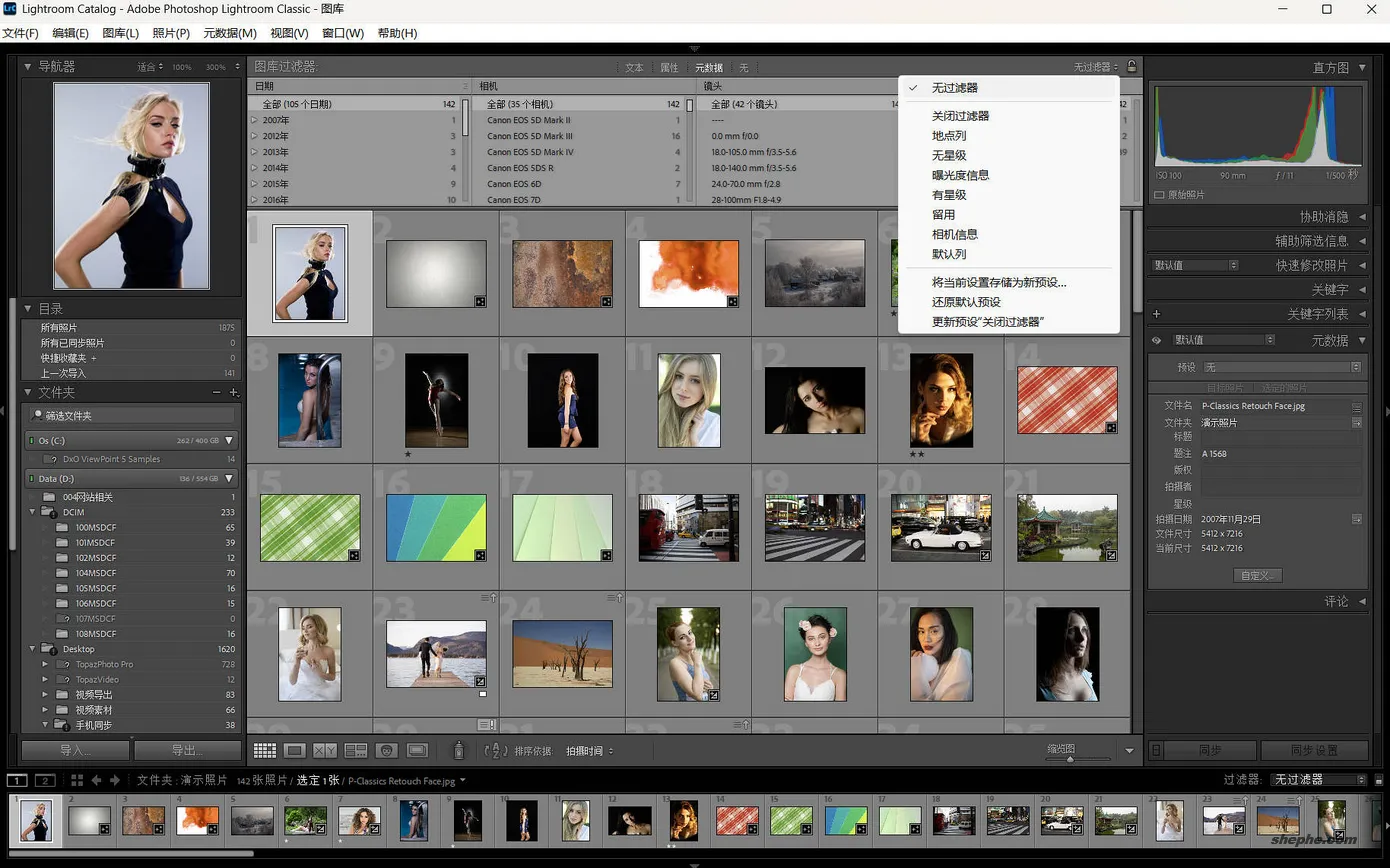Click the sync lock icon beside 同步
The image size is (1390, 868).
[x=1156, y=750]
